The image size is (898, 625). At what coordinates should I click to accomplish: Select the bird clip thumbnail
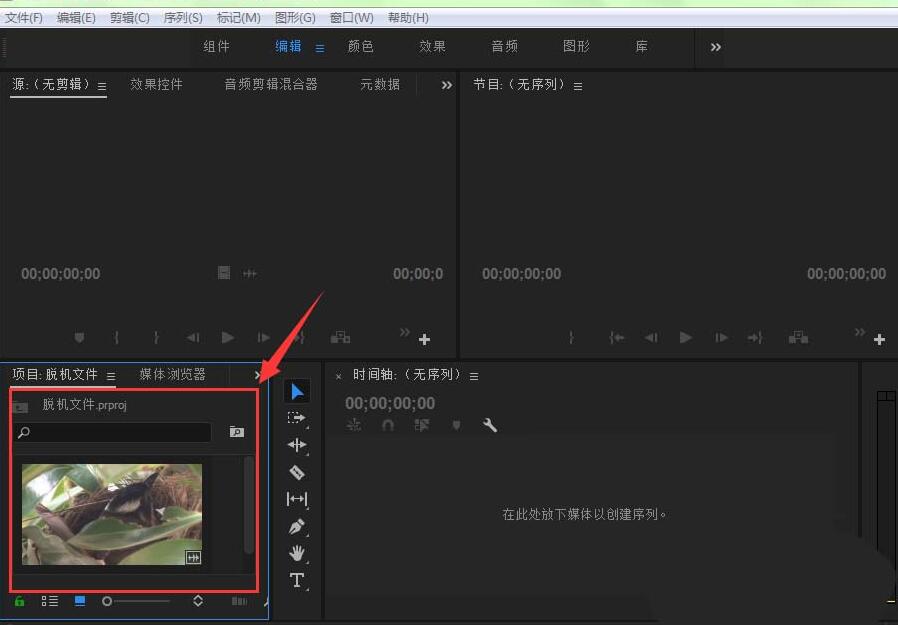pos(110,513)
